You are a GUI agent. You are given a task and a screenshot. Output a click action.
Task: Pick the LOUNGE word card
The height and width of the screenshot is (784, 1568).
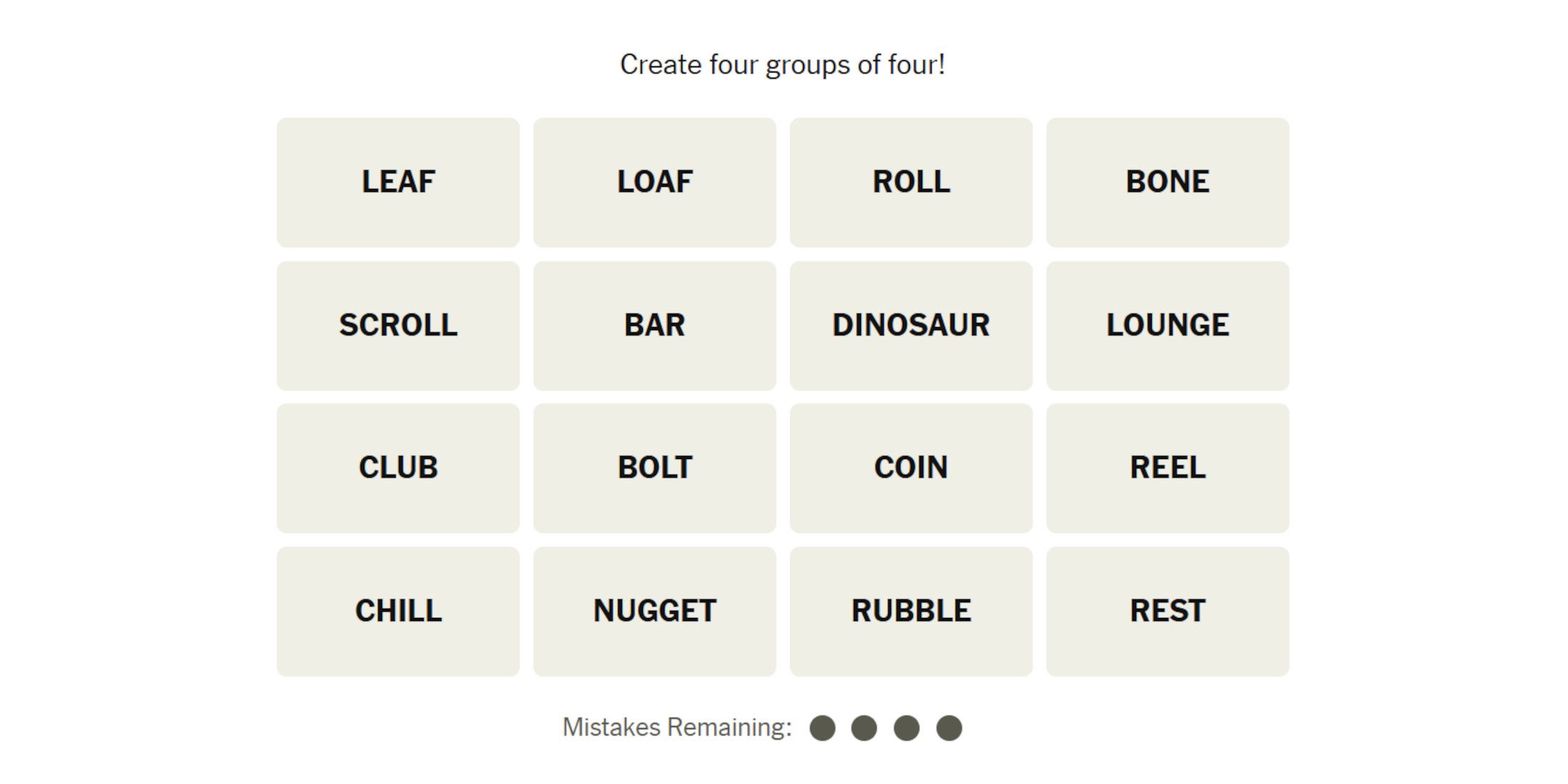1167,326
